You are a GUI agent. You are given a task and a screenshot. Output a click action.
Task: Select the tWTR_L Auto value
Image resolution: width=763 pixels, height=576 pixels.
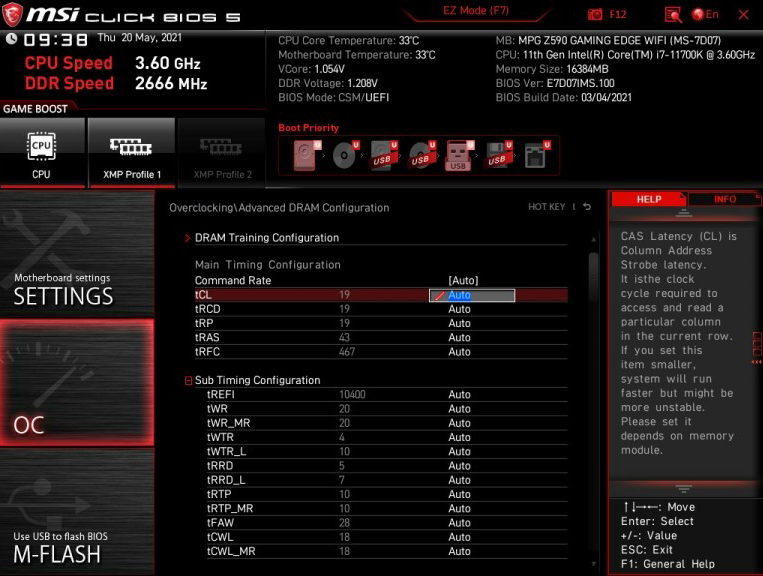pyautogui.click(x=459, y=451)
